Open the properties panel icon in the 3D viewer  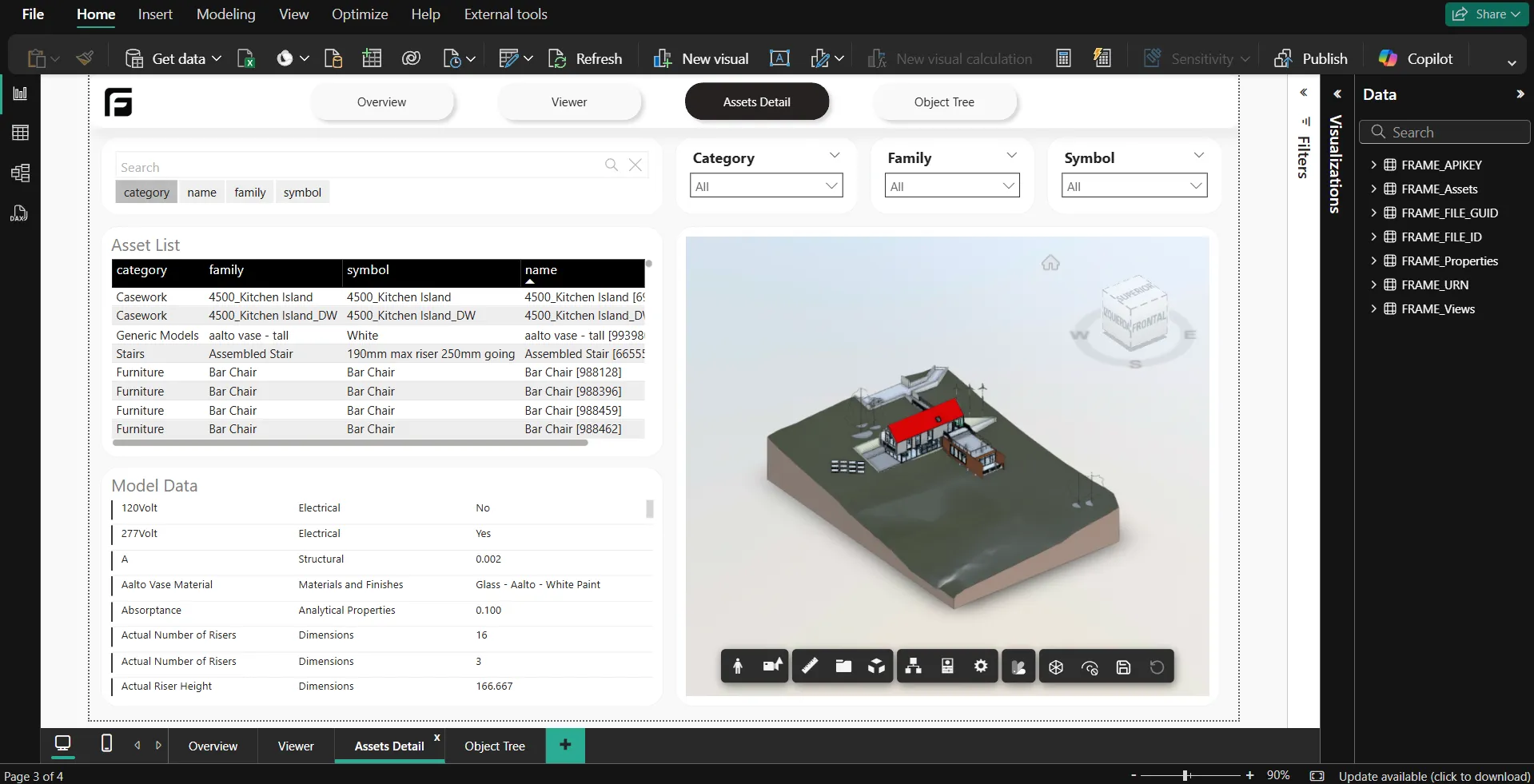click(x=947, y=667)
